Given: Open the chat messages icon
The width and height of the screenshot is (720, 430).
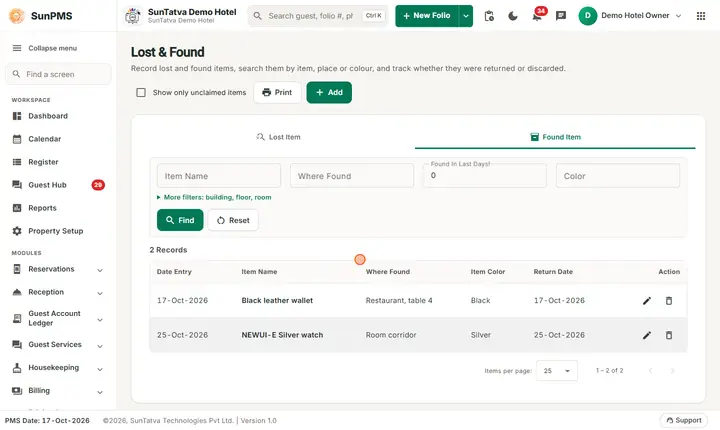Looking at the screenshot, I should pyautogui.click(x=561, y=16).
